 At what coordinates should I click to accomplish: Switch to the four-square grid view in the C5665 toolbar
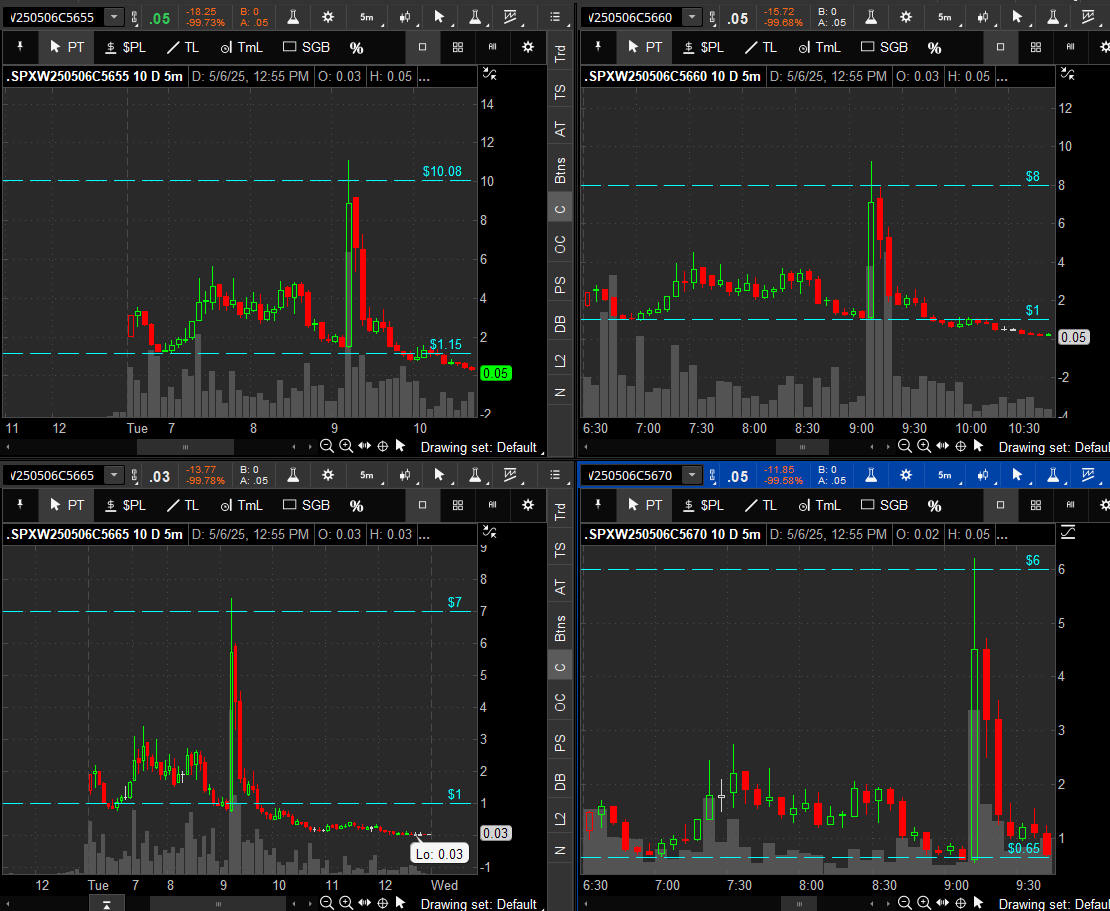(457, 505)
